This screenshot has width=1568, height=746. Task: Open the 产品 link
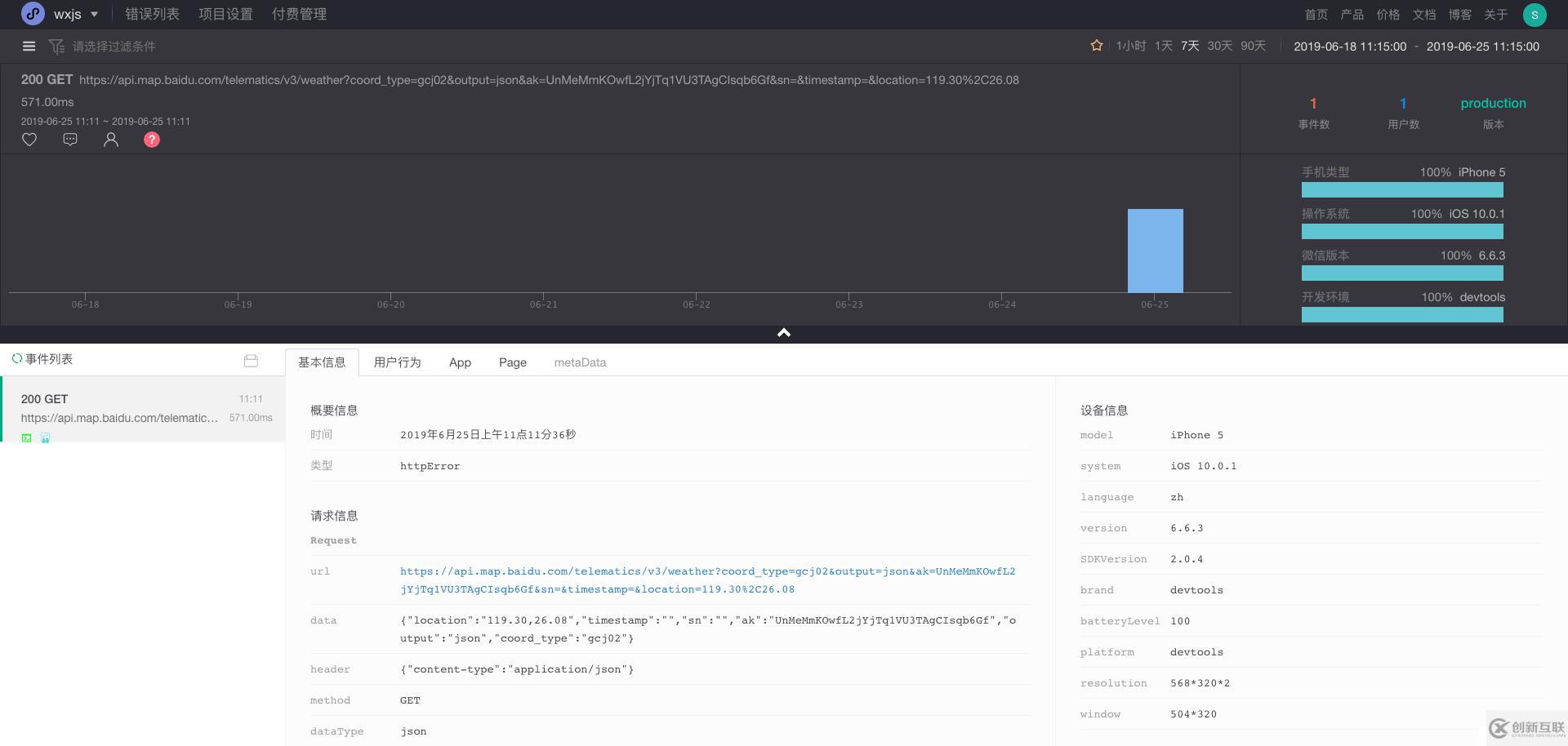(1352, 14)
